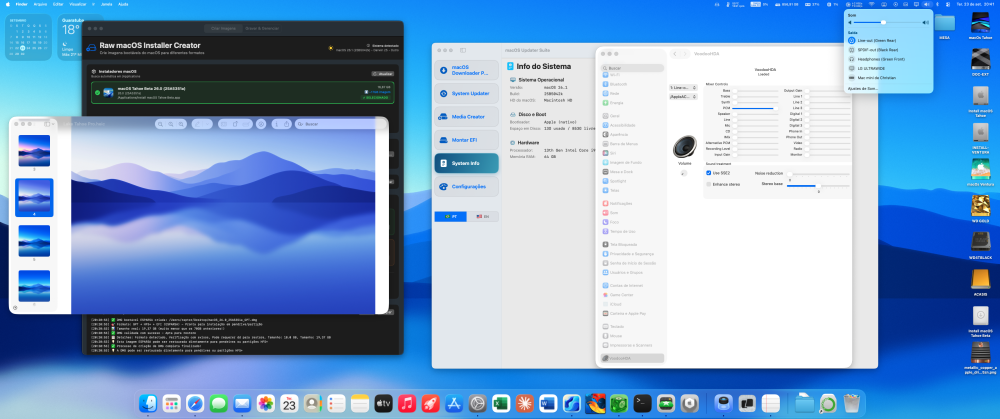
Task: Open the Janela menu
Action: click(x=107, y=4)
